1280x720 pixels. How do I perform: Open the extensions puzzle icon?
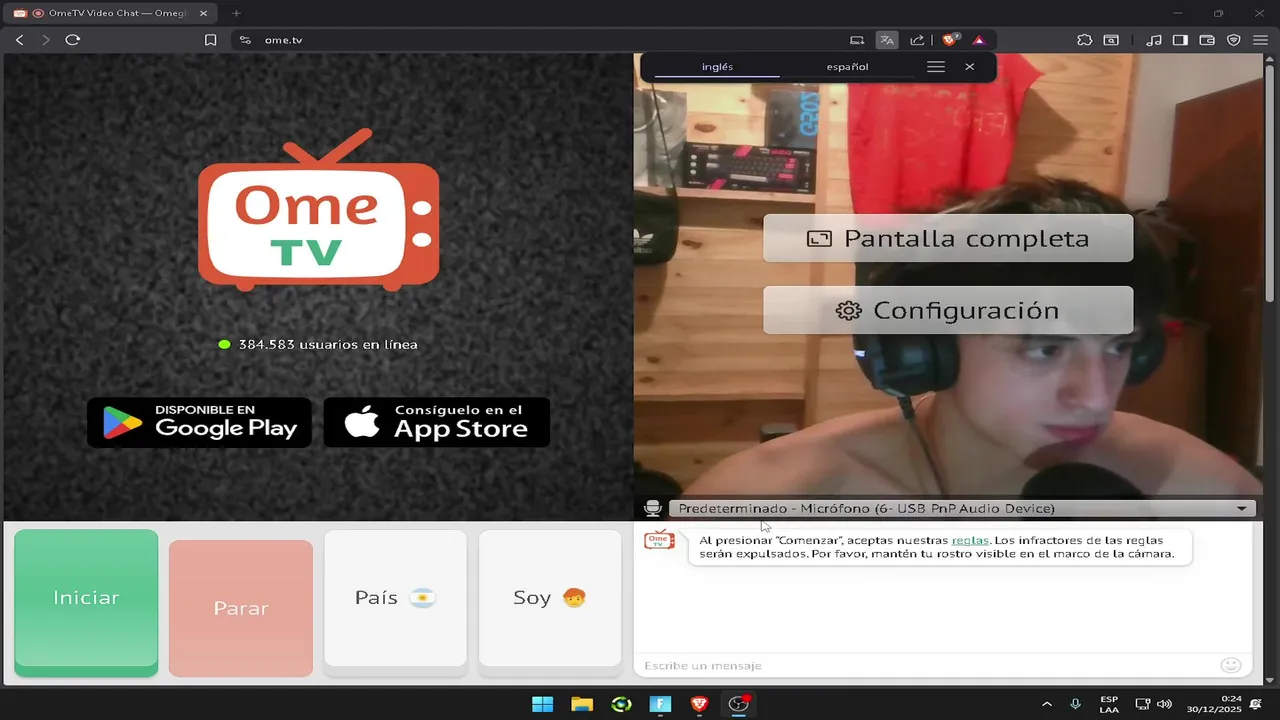[1085, 40]
